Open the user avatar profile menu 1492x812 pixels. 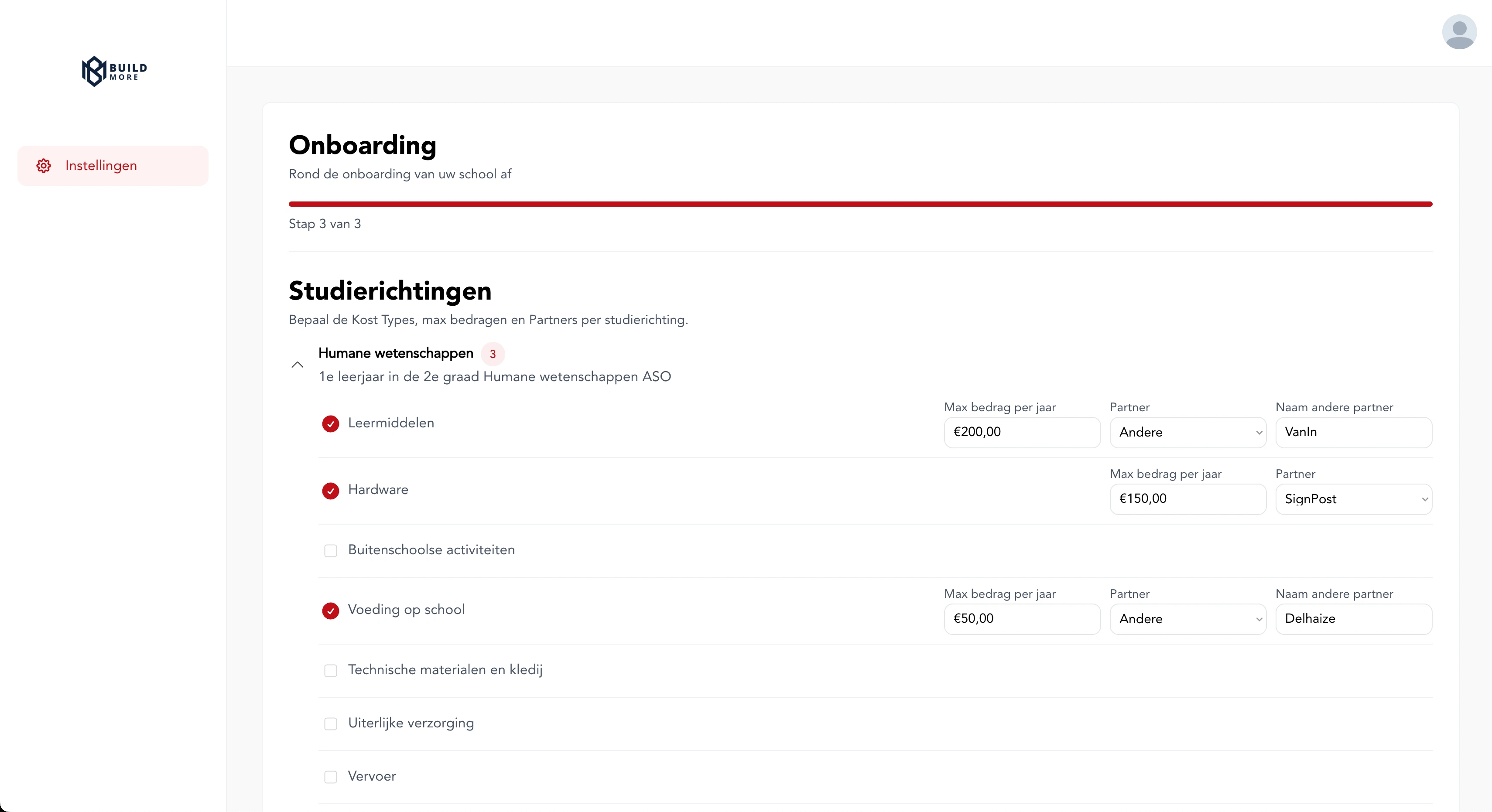point(1458,32)
